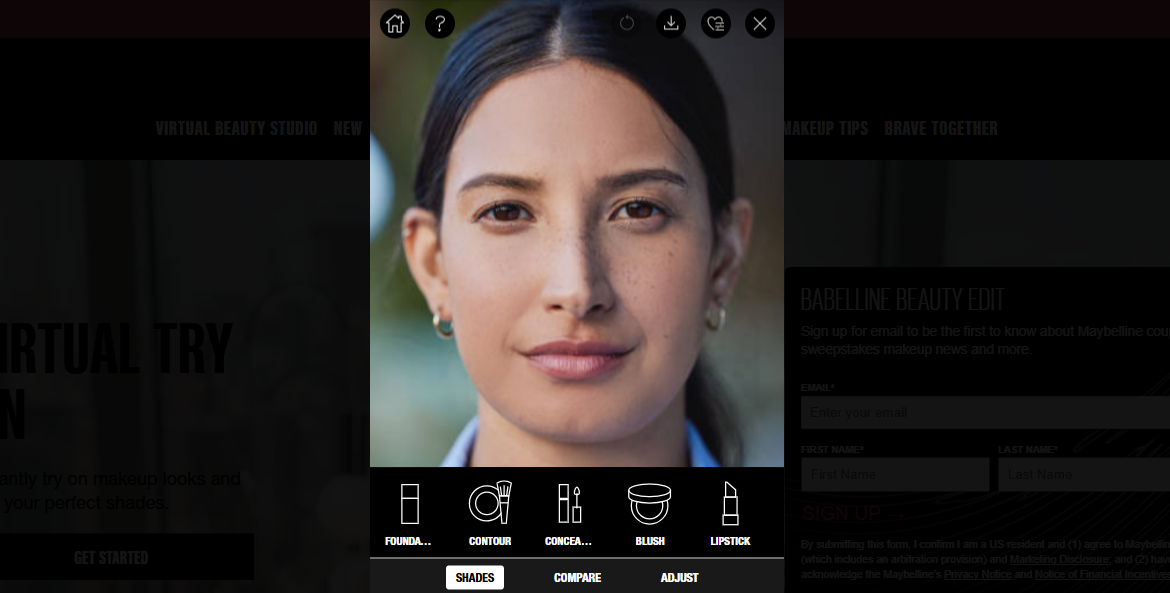Image resolution: width=1170 pixels, height=593 pixels.
Task: Open the Notice of Financial Incentives link
Action: pos(1102,574)
